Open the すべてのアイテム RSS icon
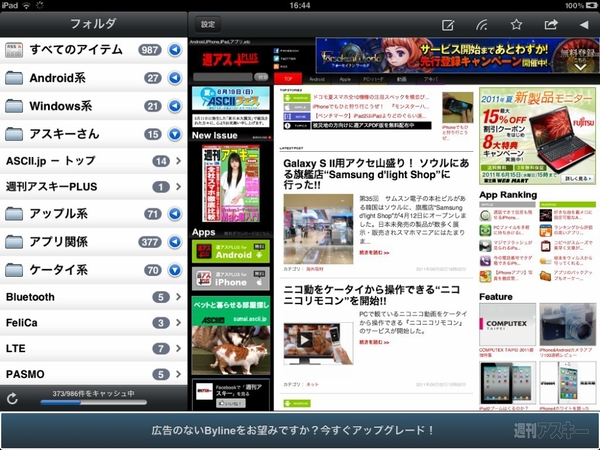The image size is (600, 450). click(x=14, y=50)
